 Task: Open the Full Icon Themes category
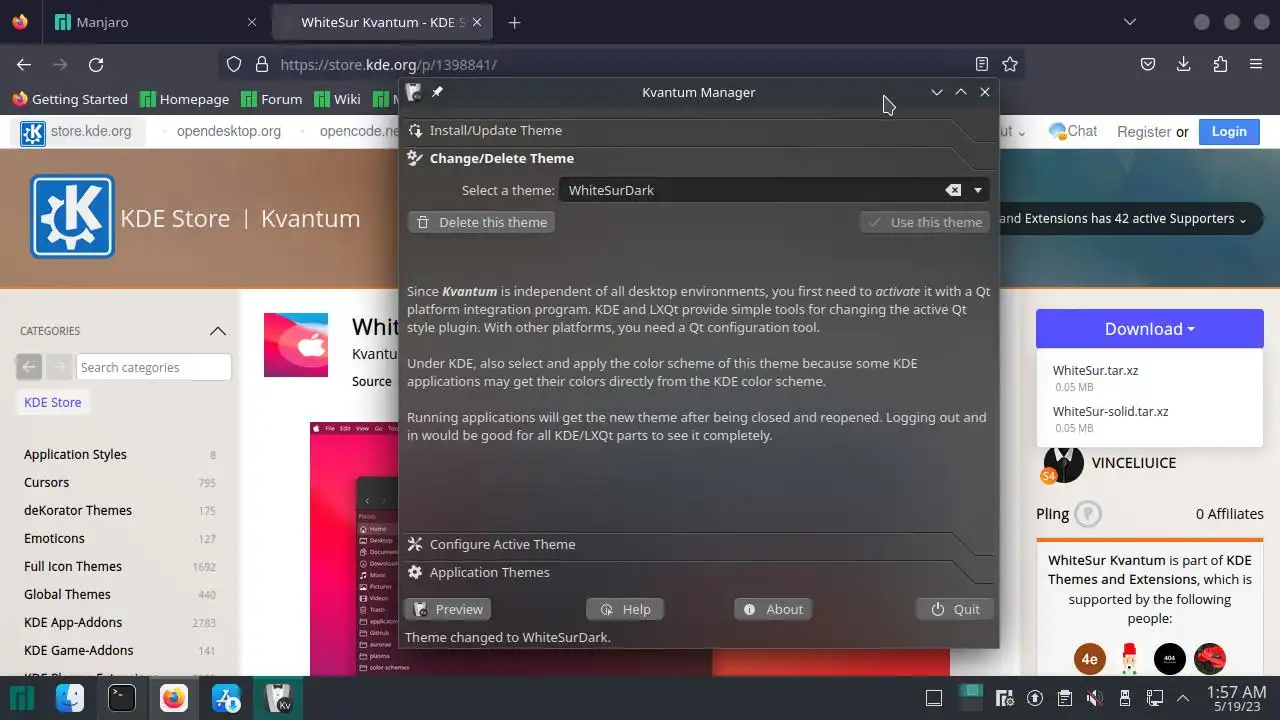[73, 566]
